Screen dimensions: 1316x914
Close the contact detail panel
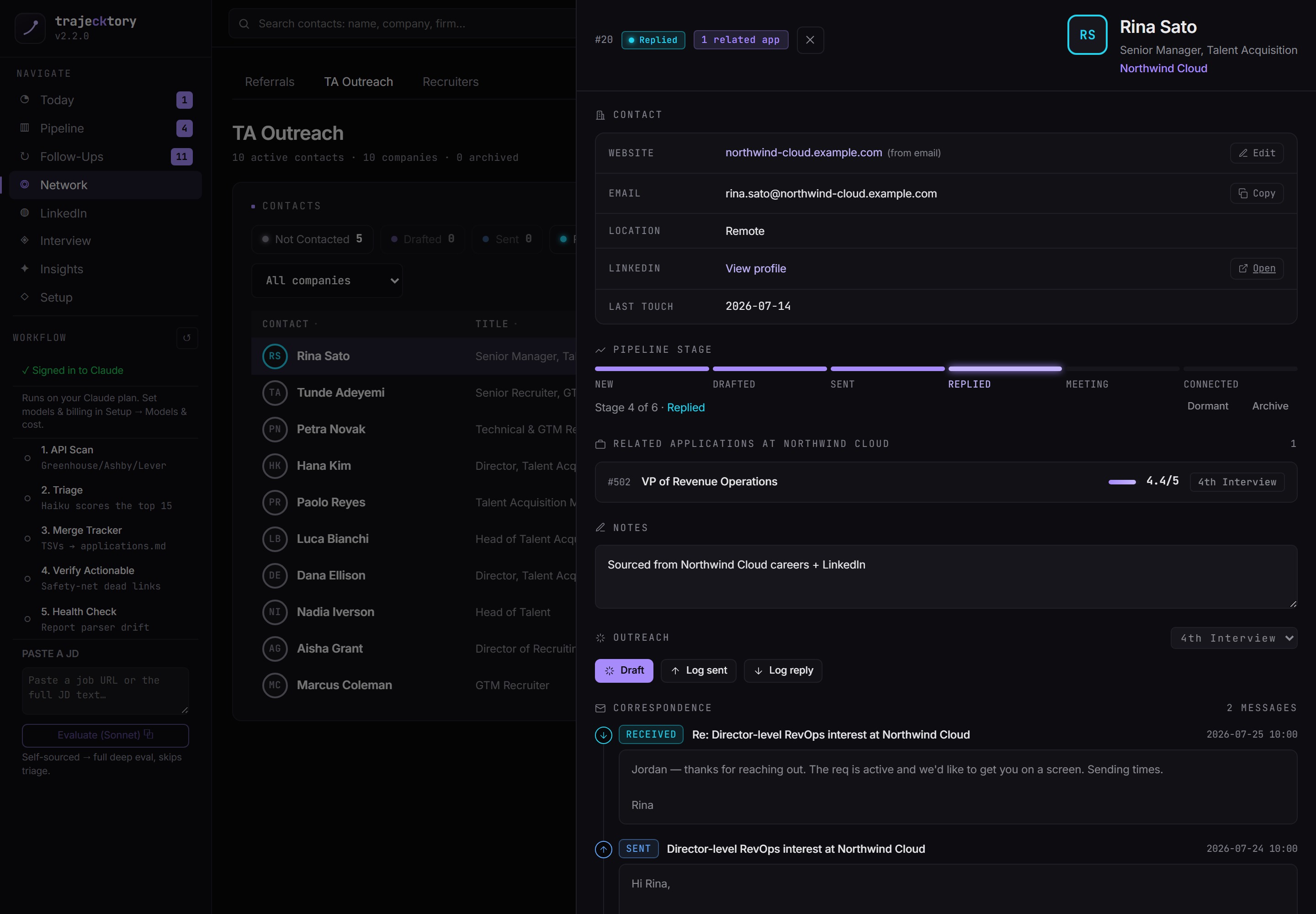pyautogui.click(x=810, y=40)
